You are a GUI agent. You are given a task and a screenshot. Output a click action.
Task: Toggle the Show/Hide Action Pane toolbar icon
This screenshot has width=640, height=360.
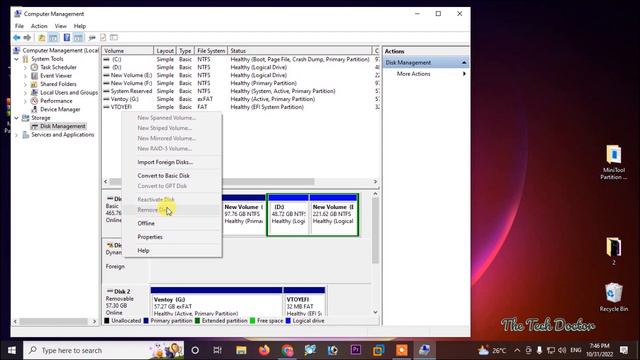pos(78,38)
